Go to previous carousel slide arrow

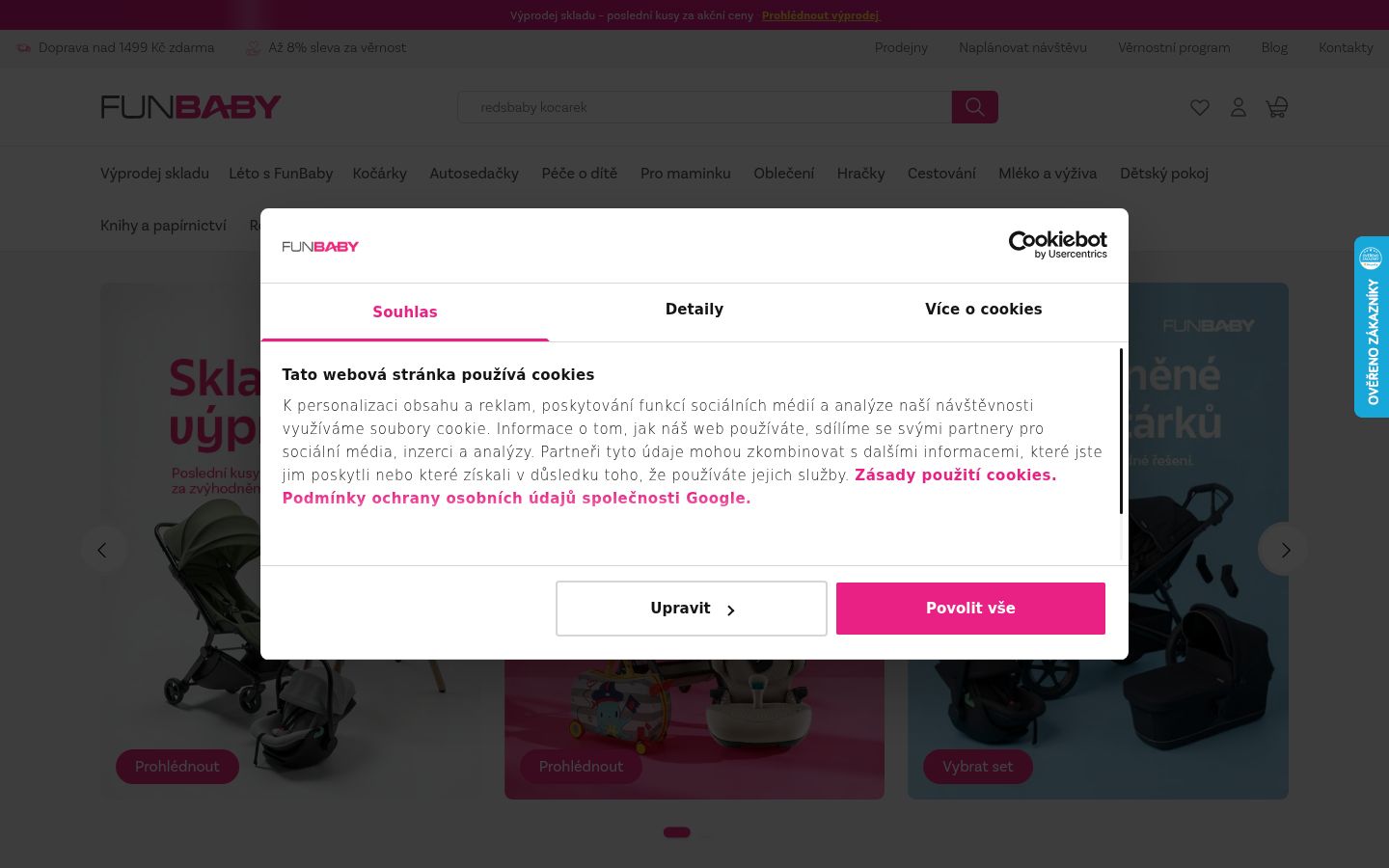point(103,550)
